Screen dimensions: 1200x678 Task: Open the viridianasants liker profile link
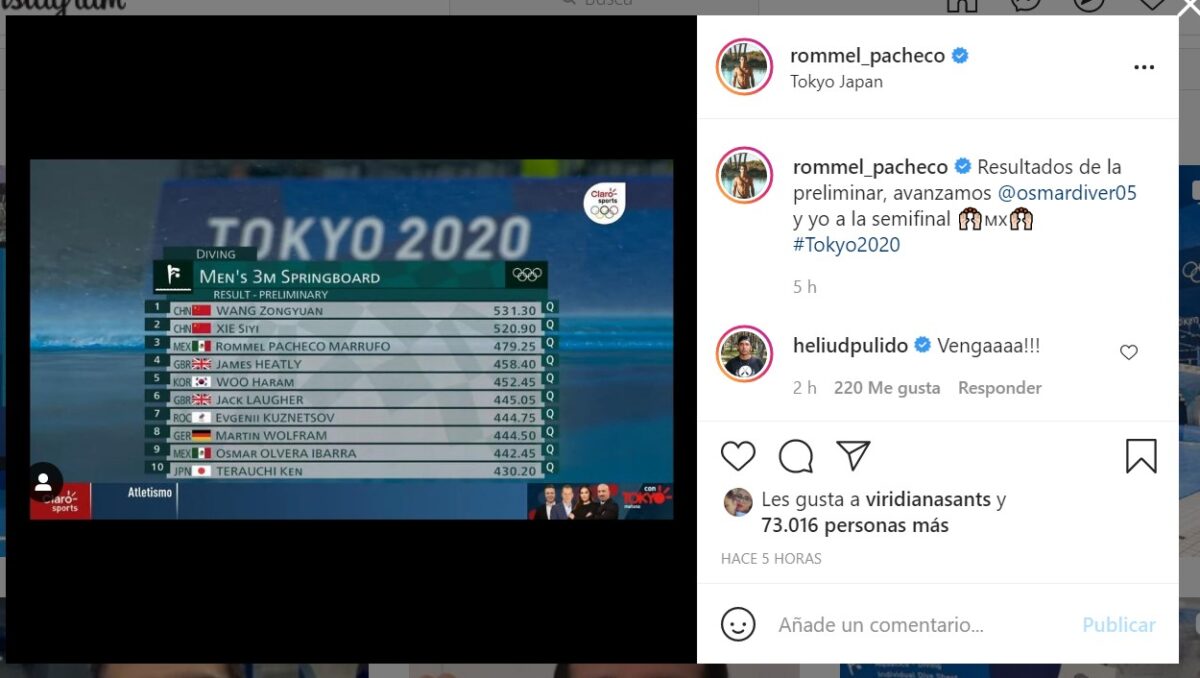click(x=927, y=499)
